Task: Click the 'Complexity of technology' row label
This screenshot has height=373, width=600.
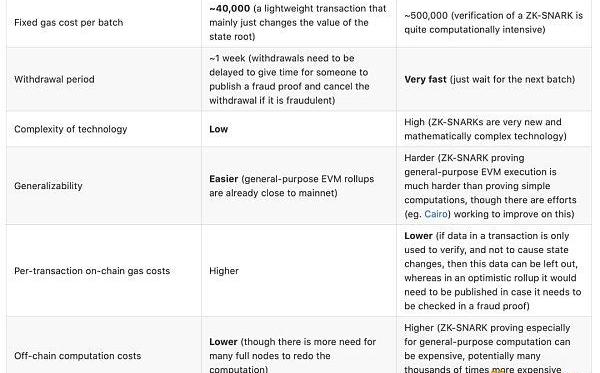Action: coord(71,129)
